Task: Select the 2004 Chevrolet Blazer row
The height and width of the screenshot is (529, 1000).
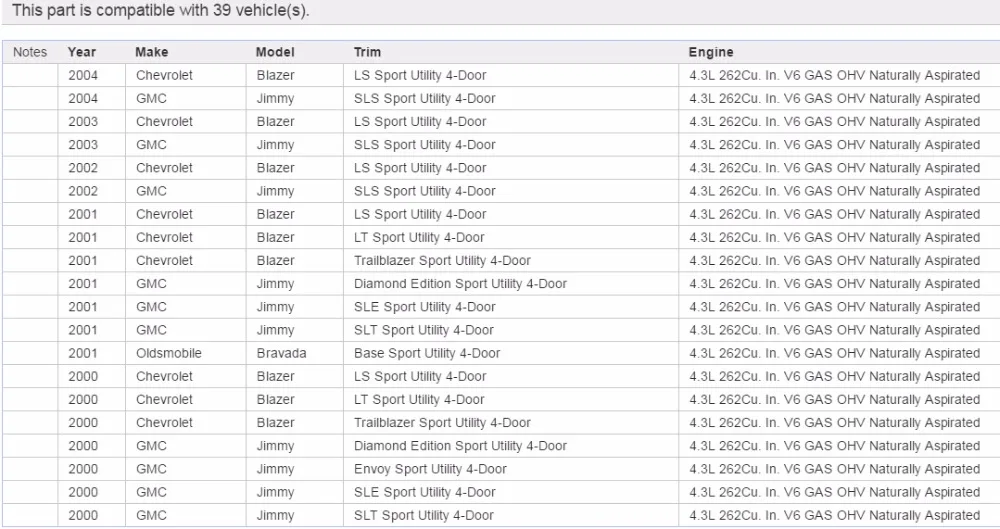Action: tap(501, 75)
